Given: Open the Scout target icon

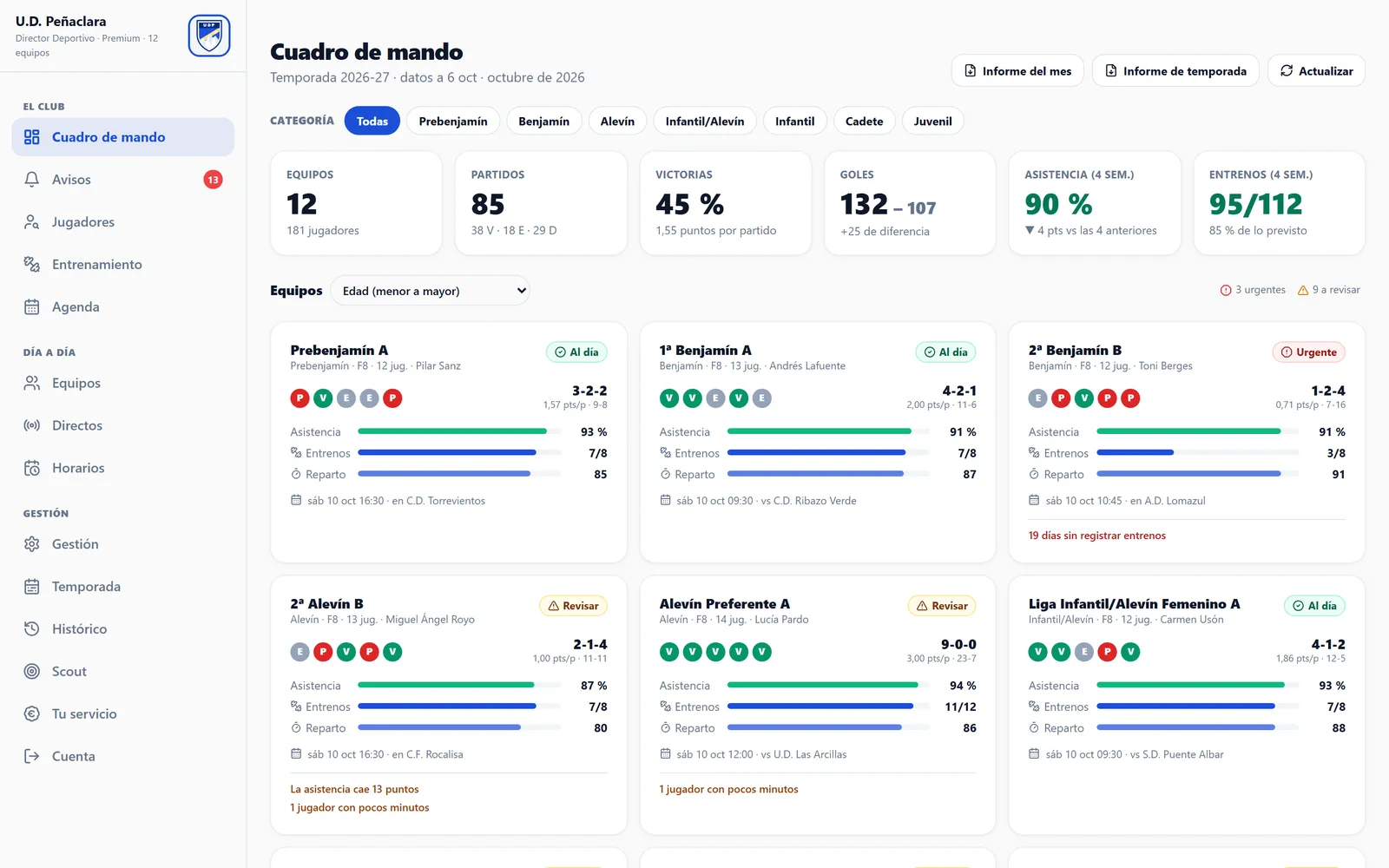Looking at the screenshot, I should click(32, 672).
